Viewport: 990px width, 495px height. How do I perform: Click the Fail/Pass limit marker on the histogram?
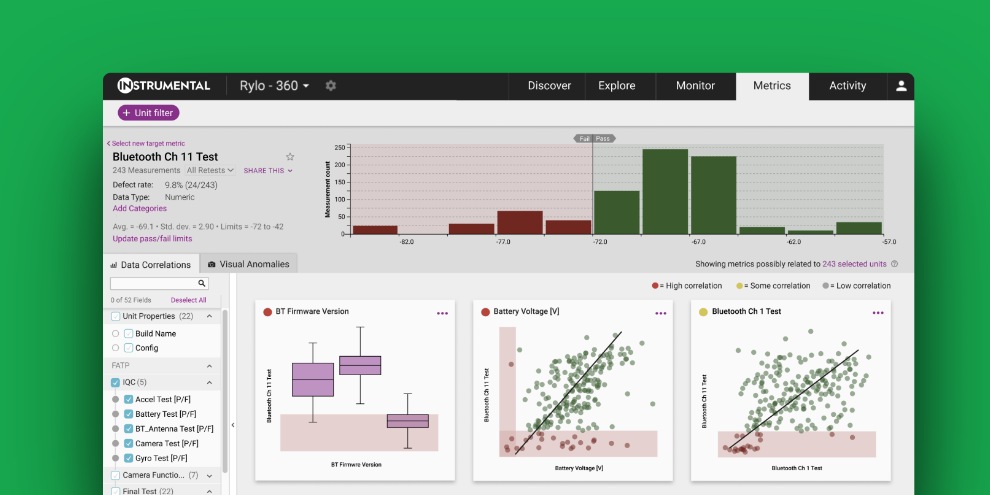(593, 138)
